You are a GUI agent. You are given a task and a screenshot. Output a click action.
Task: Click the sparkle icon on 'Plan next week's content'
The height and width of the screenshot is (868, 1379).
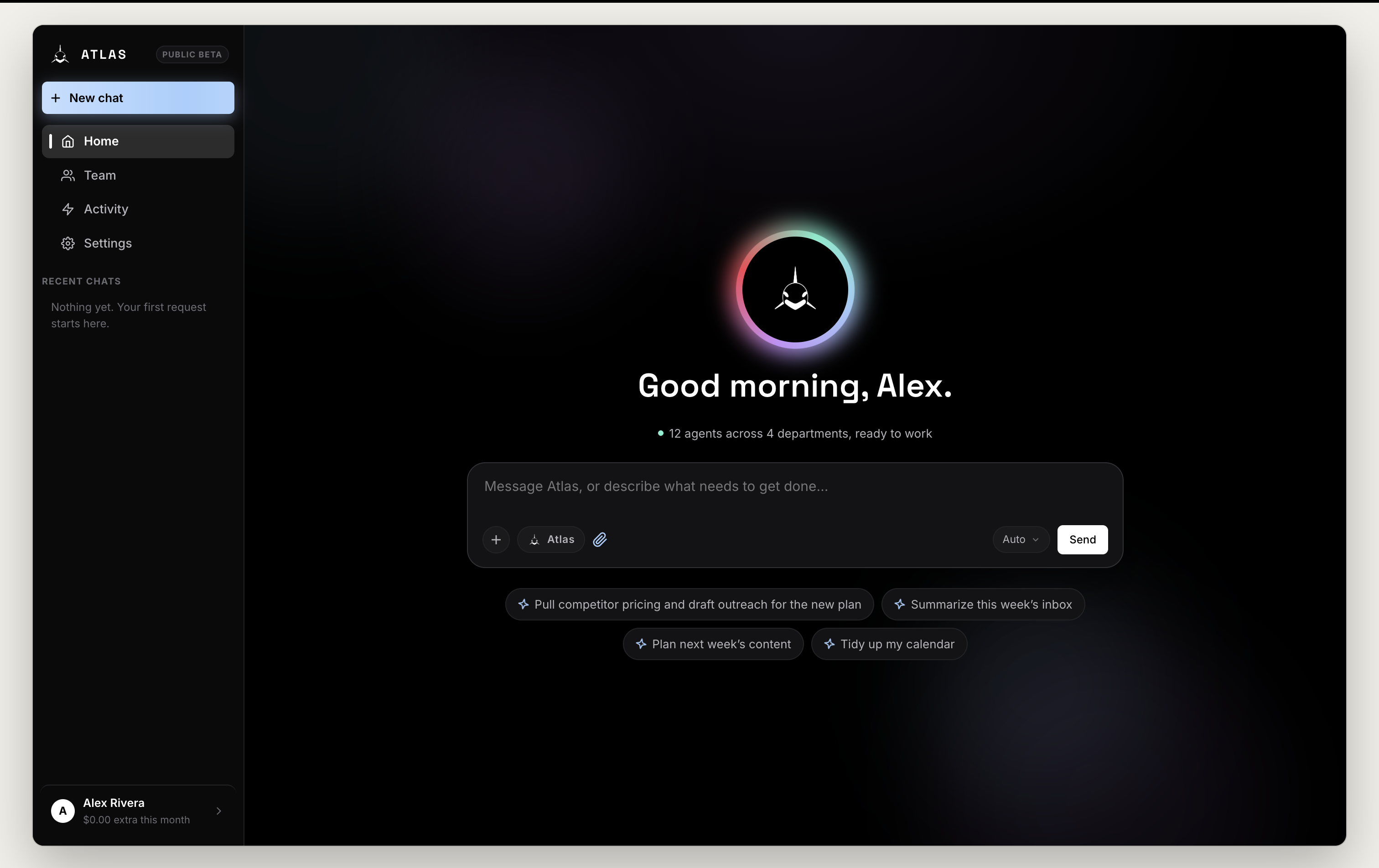click(x=641, y=644)
